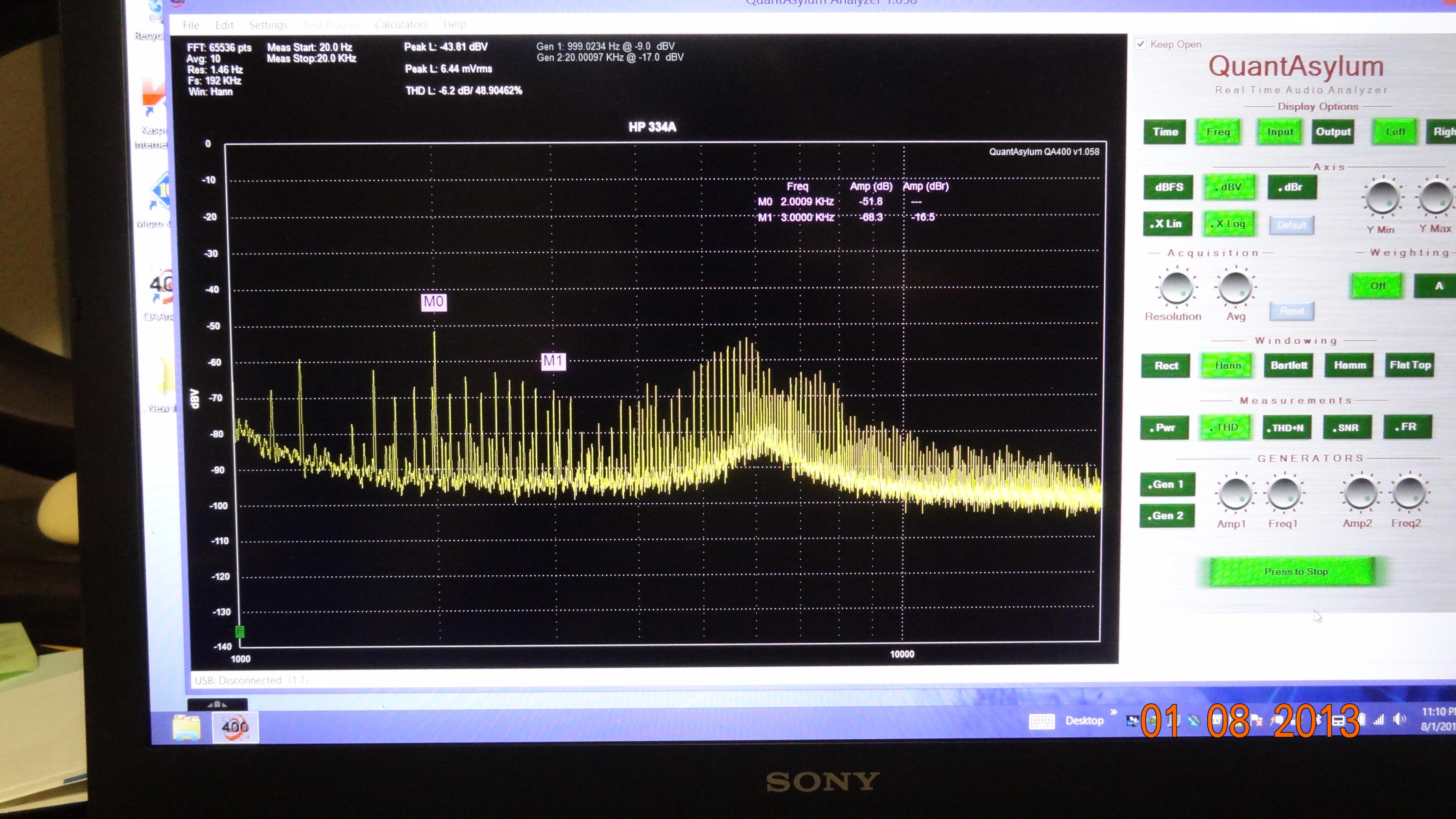This screenshot has height=819, width=1456.
Task: Toggle the SNR measurement
Action: pos(1347,427)
